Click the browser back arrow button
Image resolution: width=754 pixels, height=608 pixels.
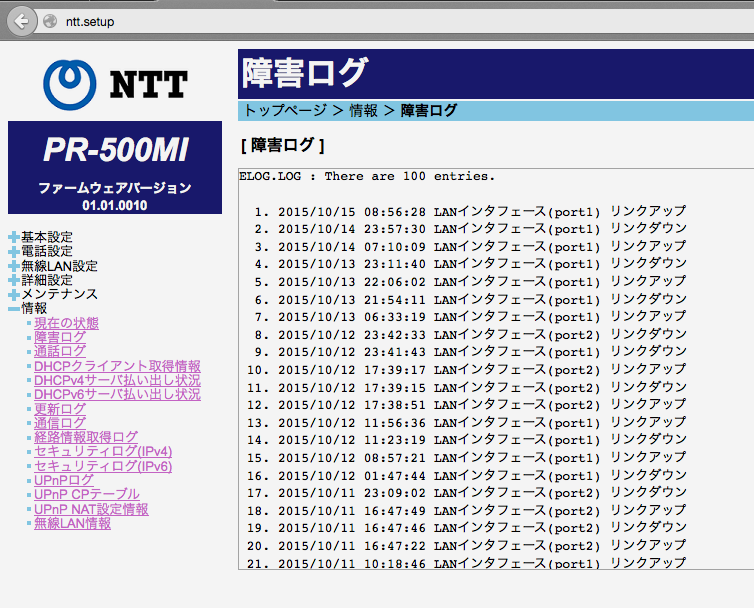[x=22, y=21]
